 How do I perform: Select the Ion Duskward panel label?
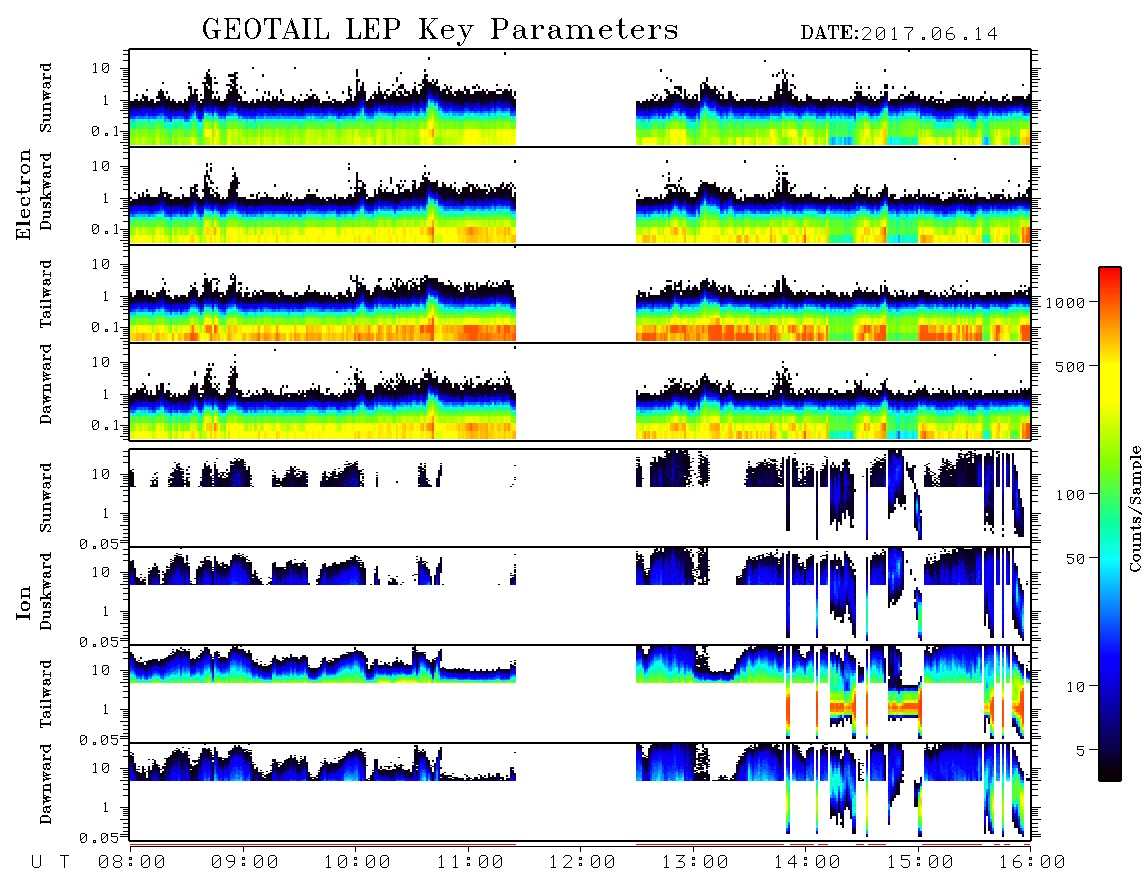[x=46, y=591]
